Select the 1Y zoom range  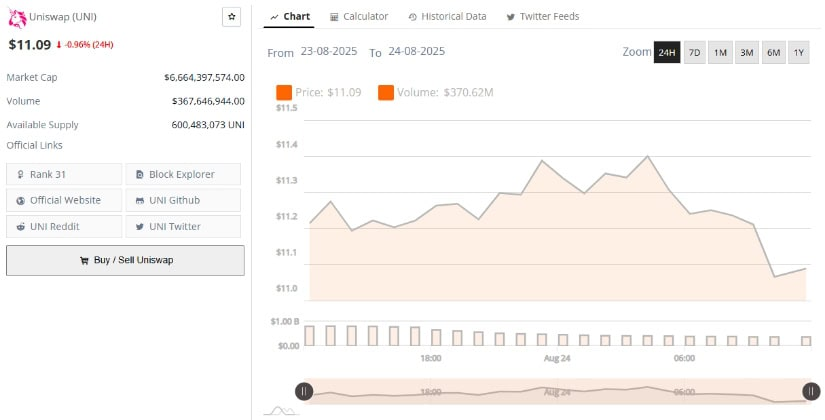tap(799, 52)
